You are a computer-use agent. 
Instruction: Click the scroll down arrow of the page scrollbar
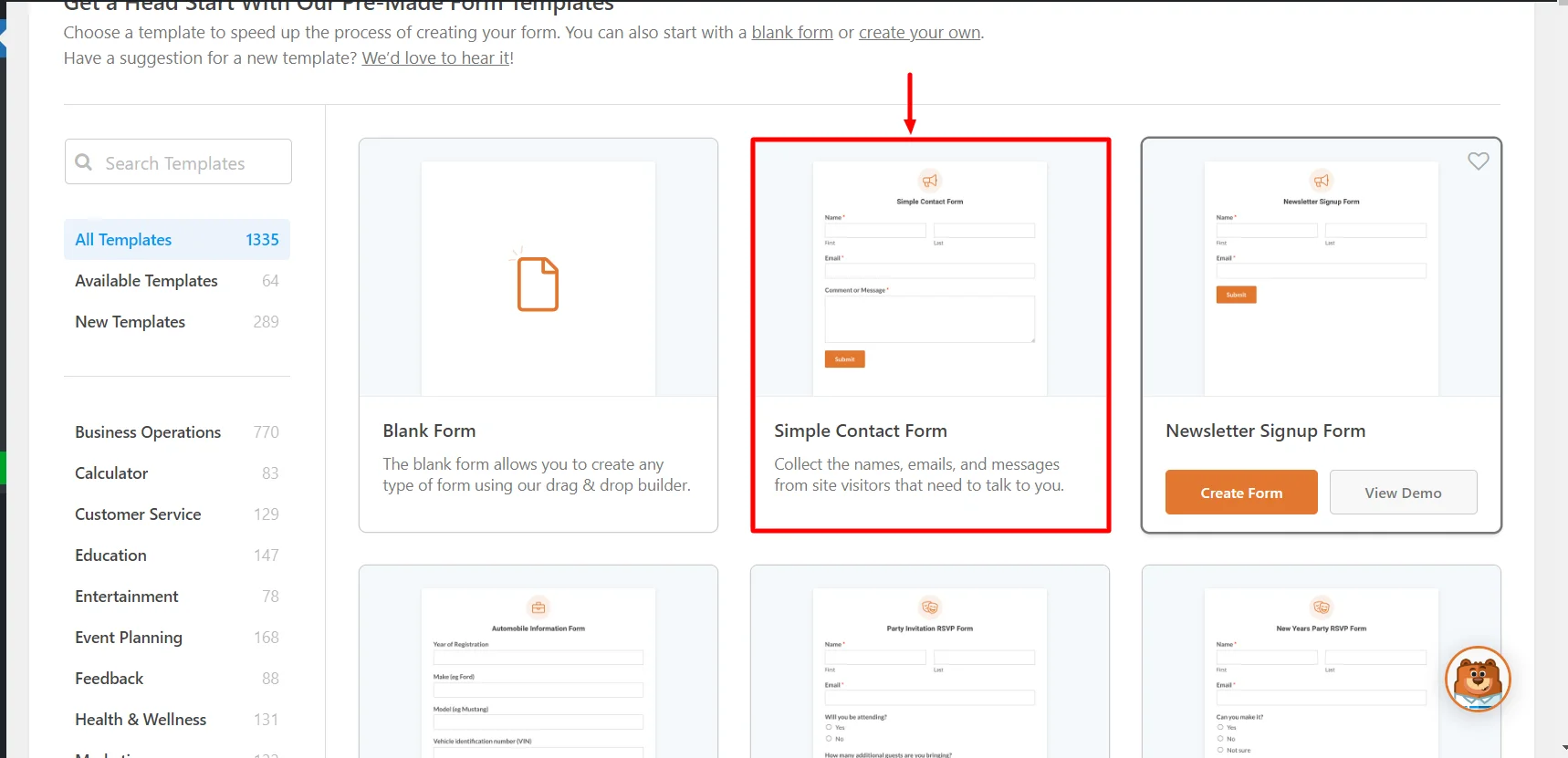tap(1563, 750)
